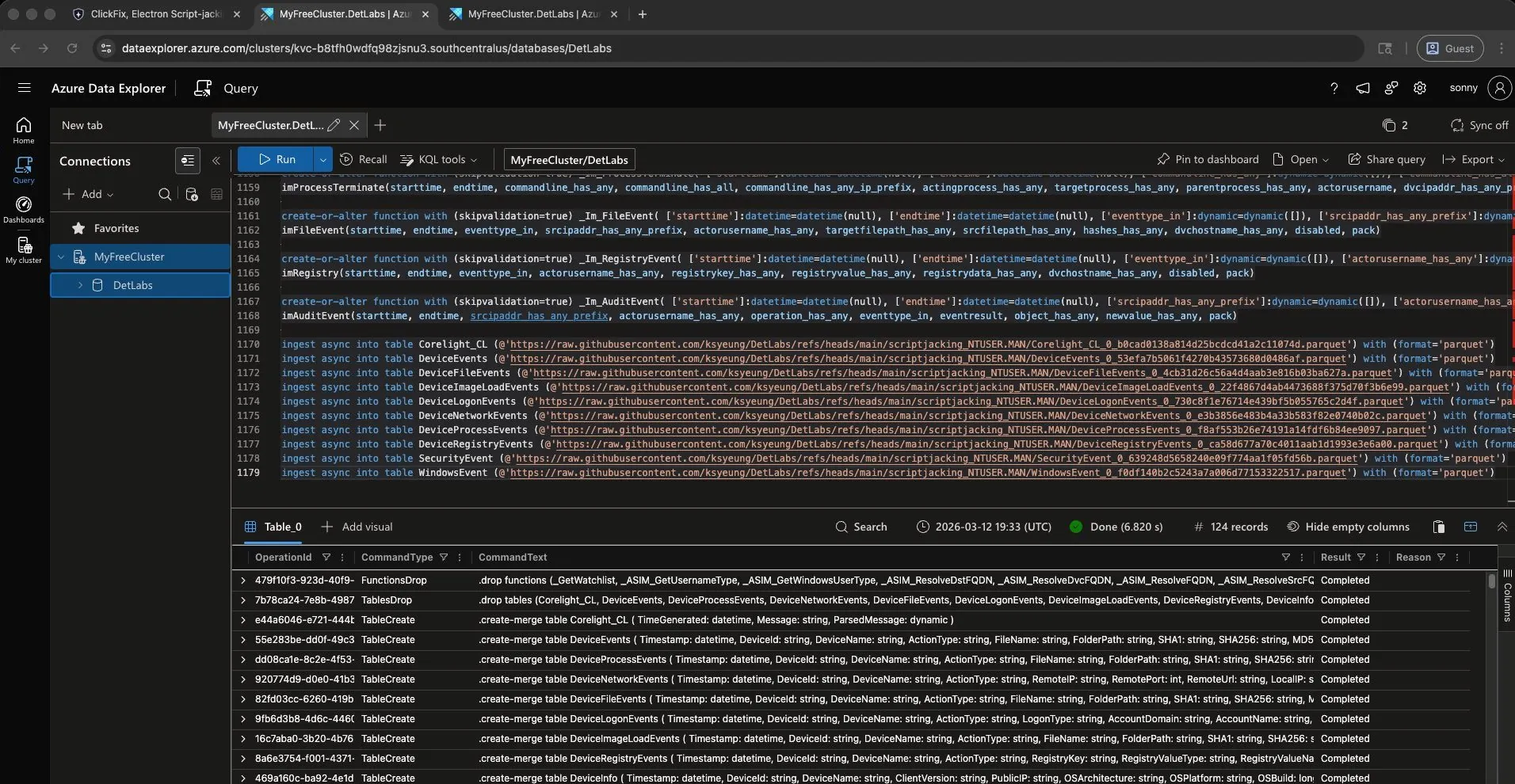
Task: Filter the Reason column
Action: [1441, 558]
